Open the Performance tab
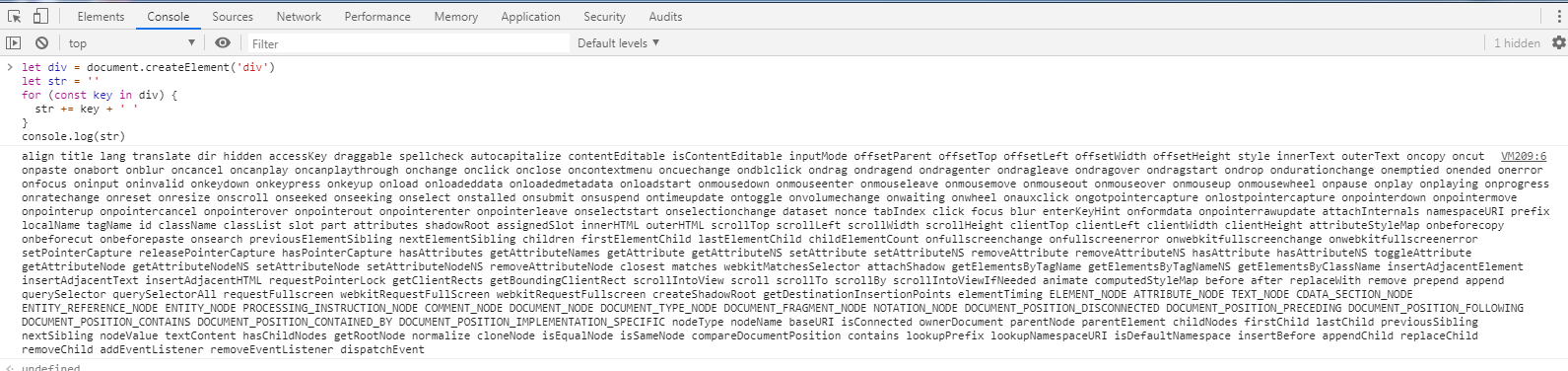1568x371 pixels. [377, 16]
